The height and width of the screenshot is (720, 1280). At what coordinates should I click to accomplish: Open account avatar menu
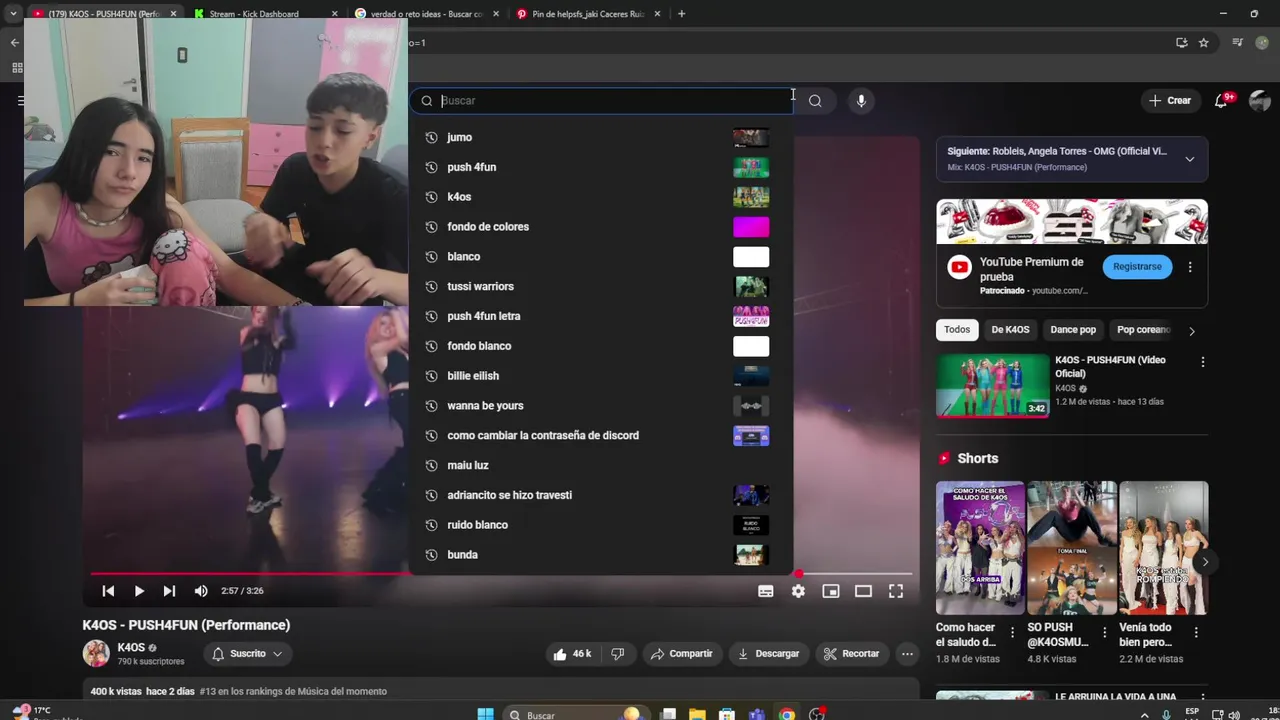[1260, 100]
